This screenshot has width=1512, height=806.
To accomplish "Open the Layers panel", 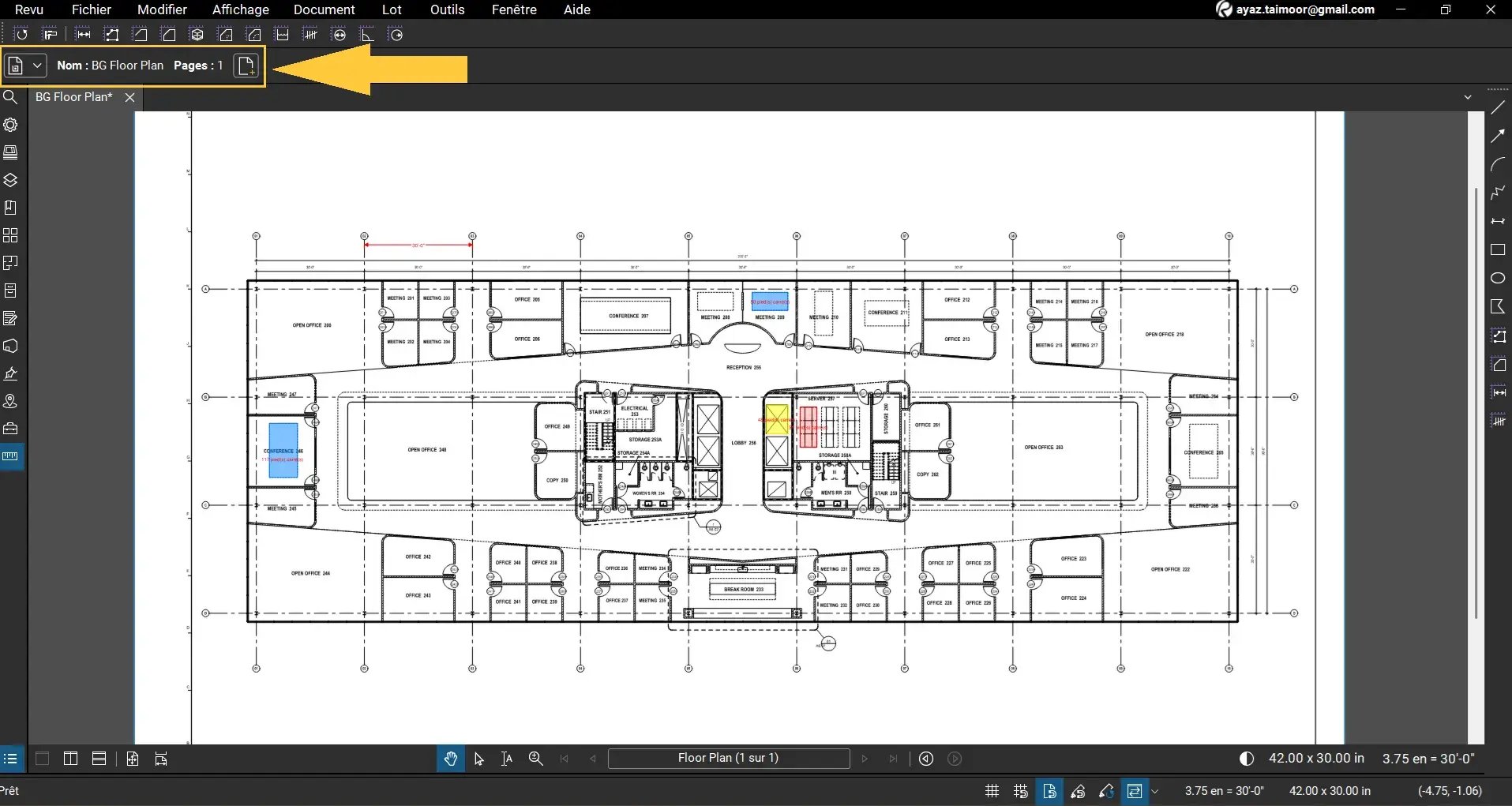I will coord(11,180).
